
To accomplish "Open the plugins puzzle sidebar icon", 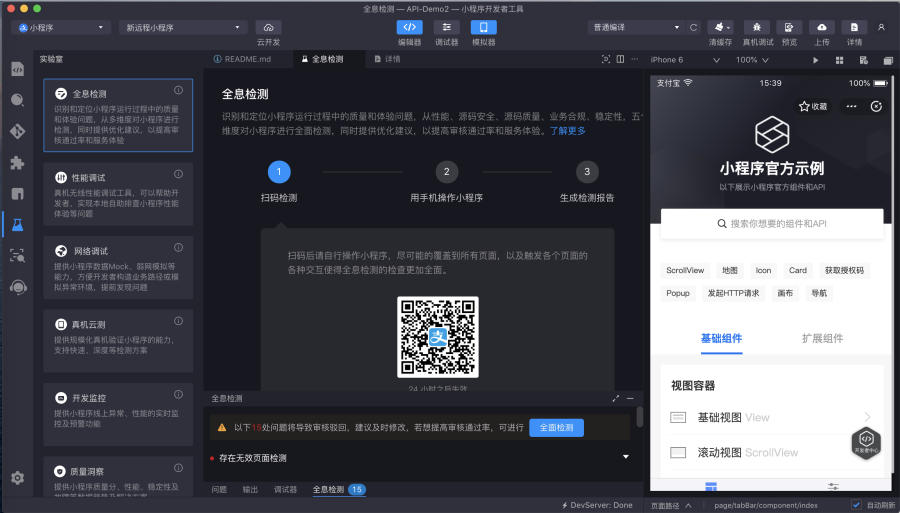I will coord(17,162).
